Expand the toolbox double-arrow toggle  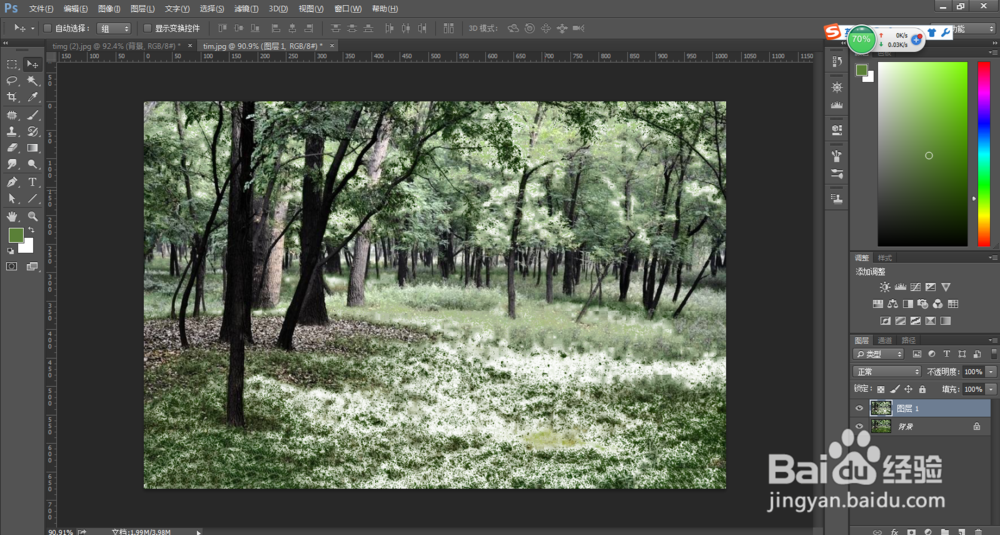pos(6,43)
